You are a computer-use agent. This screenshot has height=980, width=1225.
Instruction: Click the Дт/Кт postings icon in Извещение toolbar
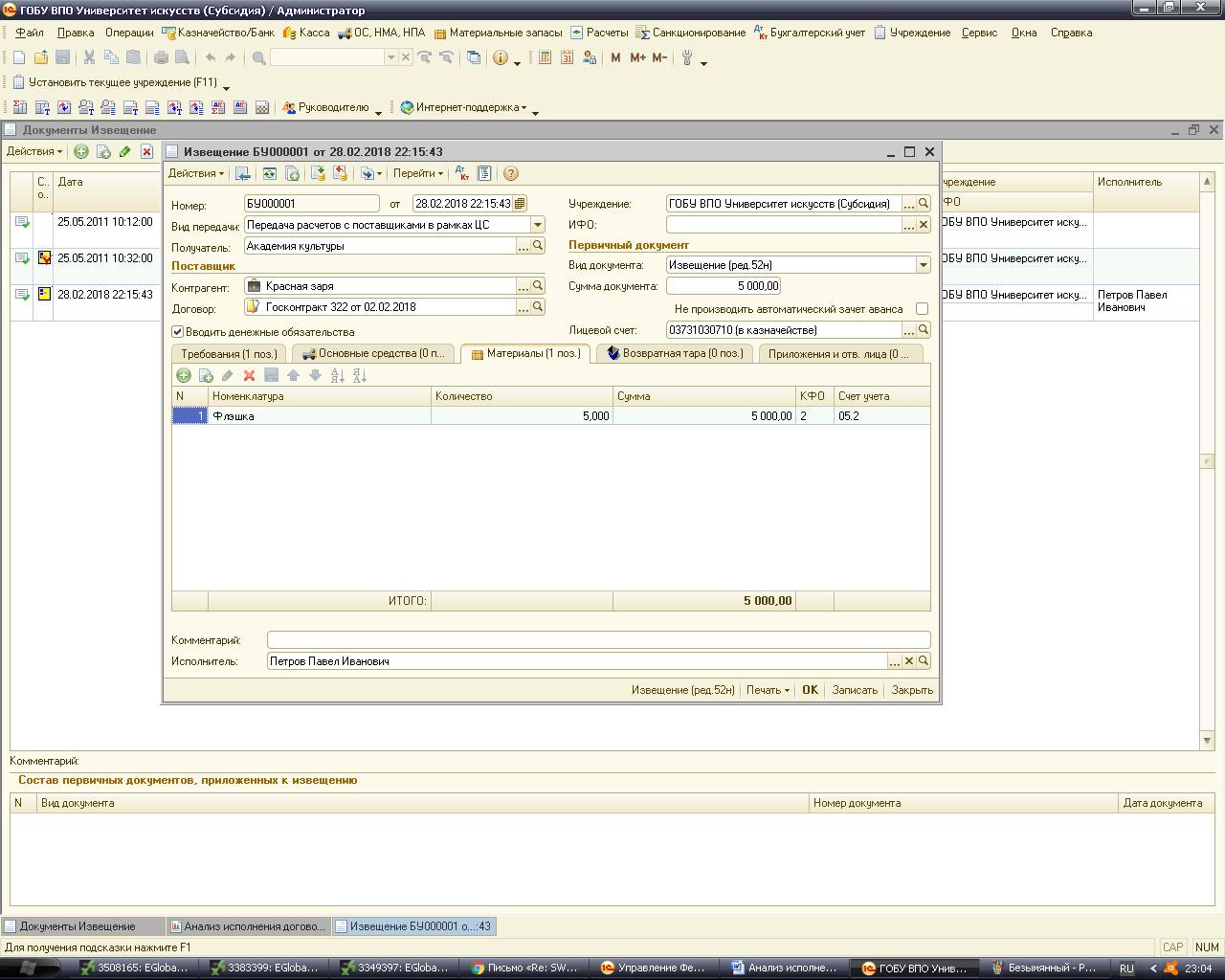(462, 173)
